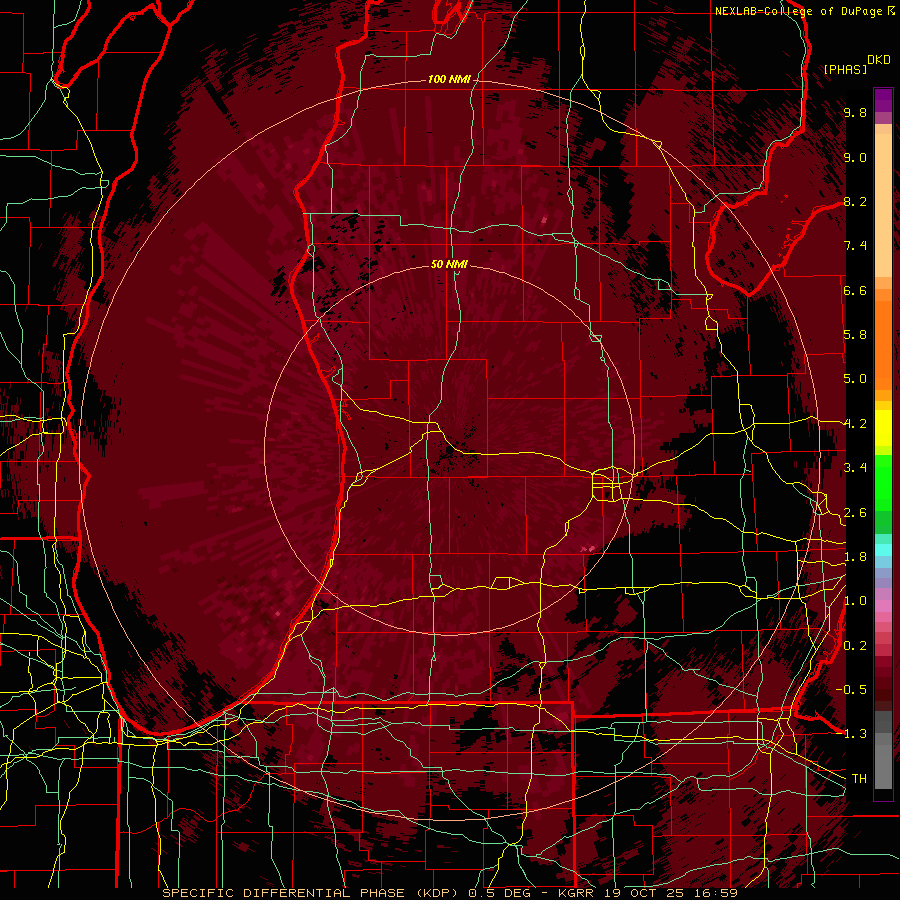This screenshot has width=900, height=900.
Task: Click the 50 NMI range ring label
Action: (x=449, y=264)
